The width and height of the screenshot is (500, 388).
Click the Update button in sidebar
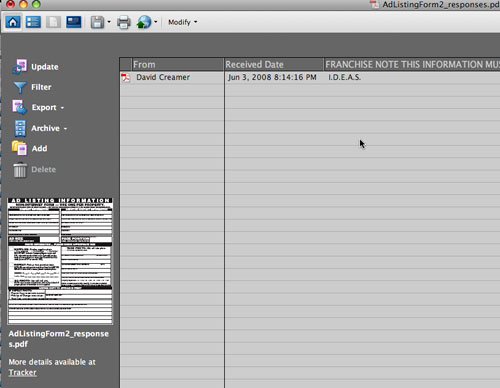tap(36, 67)
